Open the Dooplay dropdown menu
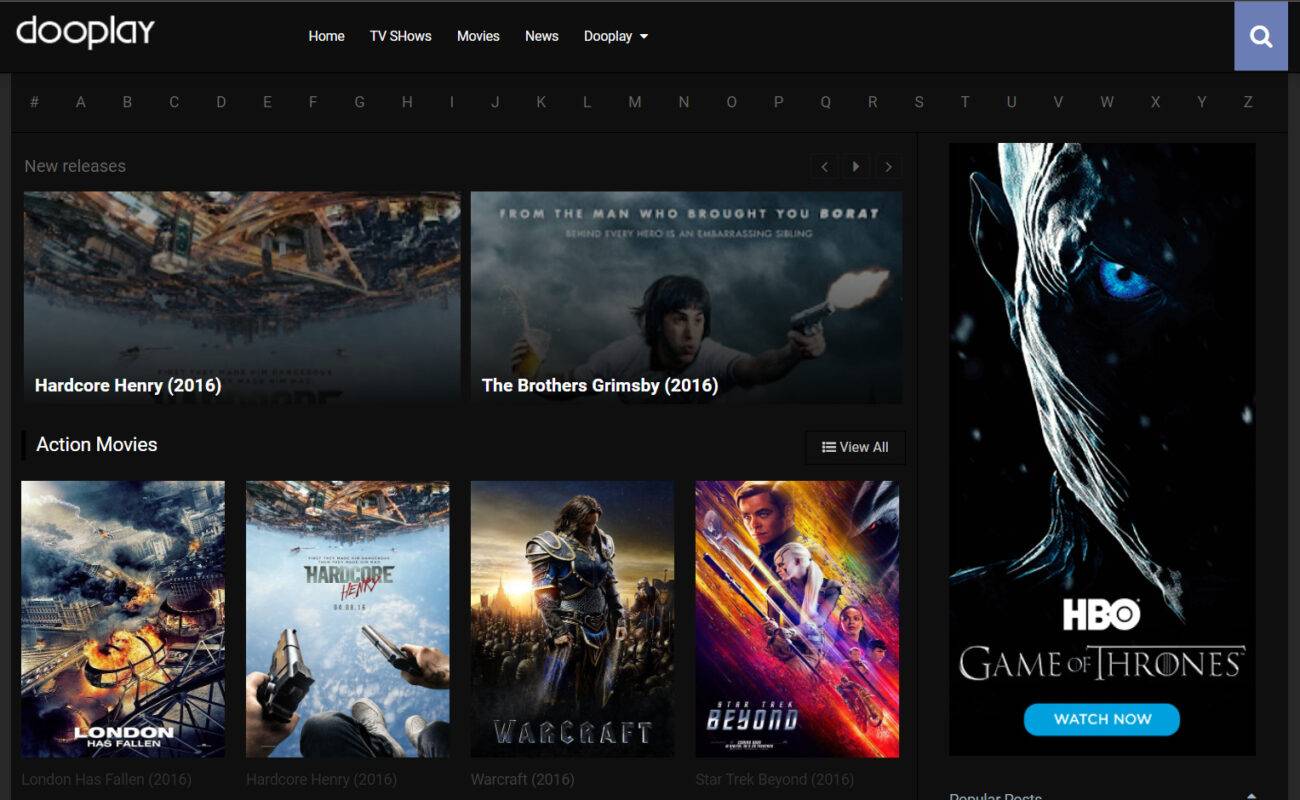Image resolution: width=1300 pixels, height=800 pixels. pos(616,36)
